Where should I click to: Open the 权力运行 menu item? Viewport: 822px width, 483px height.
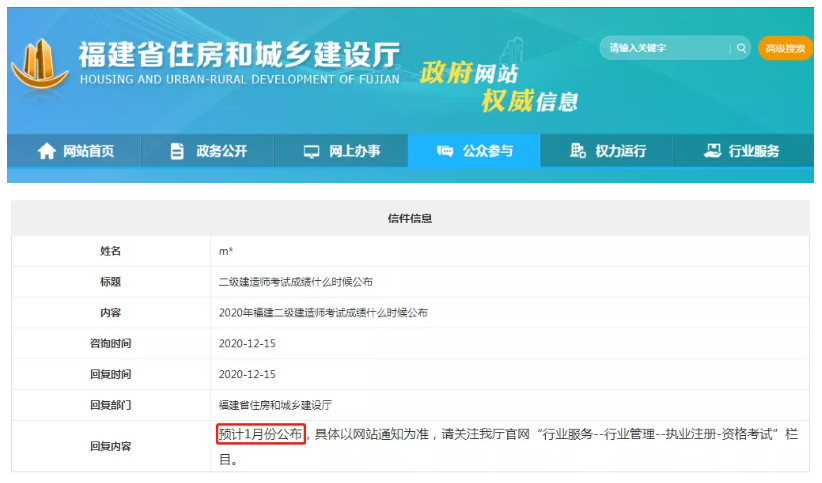607,151
